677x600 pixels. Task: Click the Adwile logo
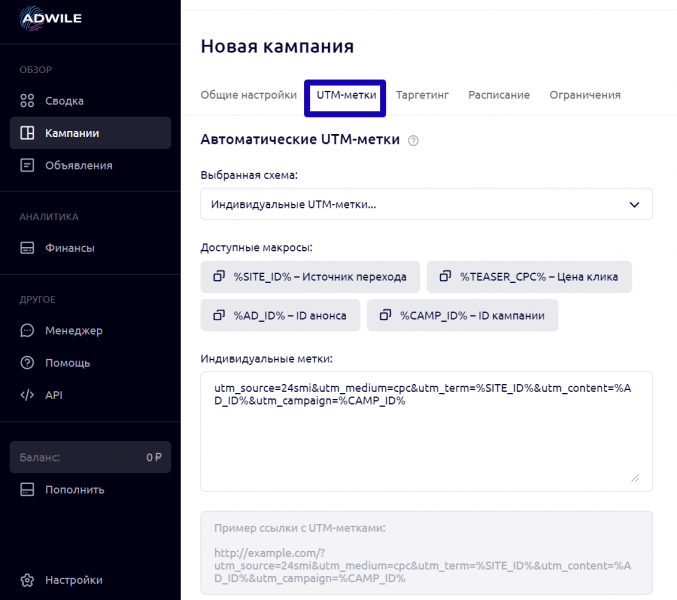[x=51, y=18]
